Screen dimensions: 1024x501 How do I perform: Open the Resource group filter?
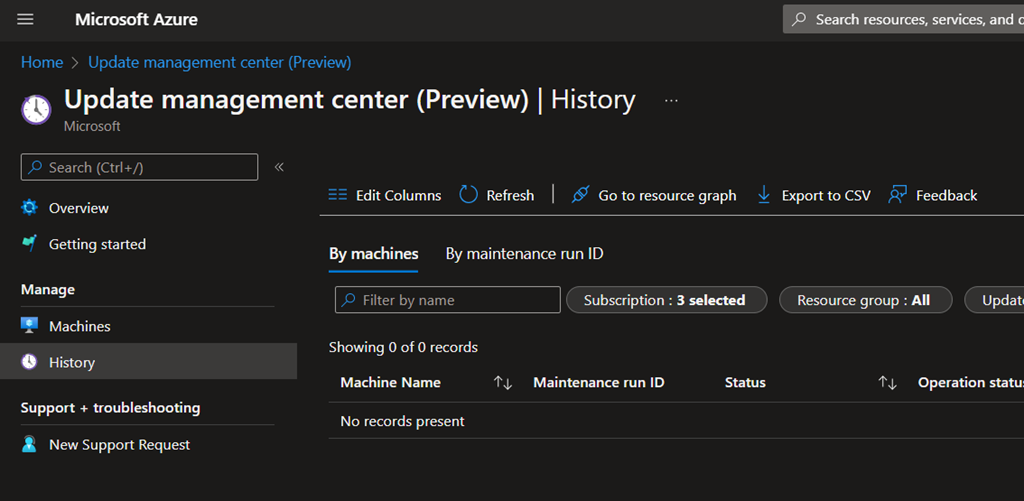pyautogui.click(x=863, y=300)
